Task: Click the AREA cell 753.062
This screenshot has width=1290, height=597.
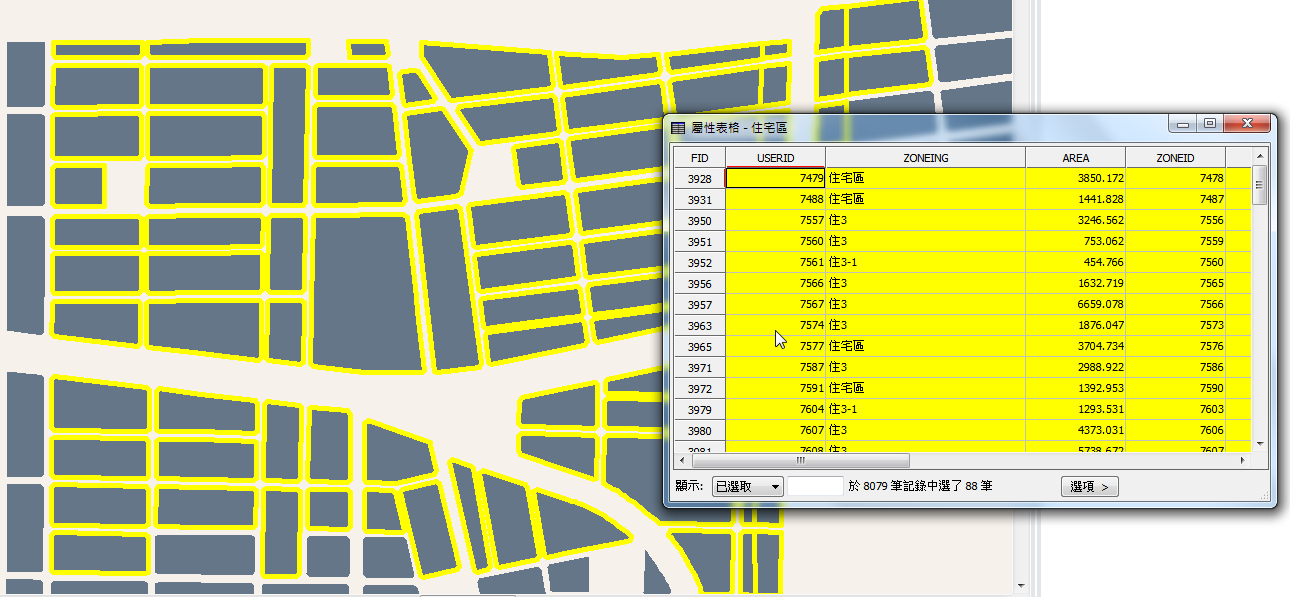Action: point(1076,241)
